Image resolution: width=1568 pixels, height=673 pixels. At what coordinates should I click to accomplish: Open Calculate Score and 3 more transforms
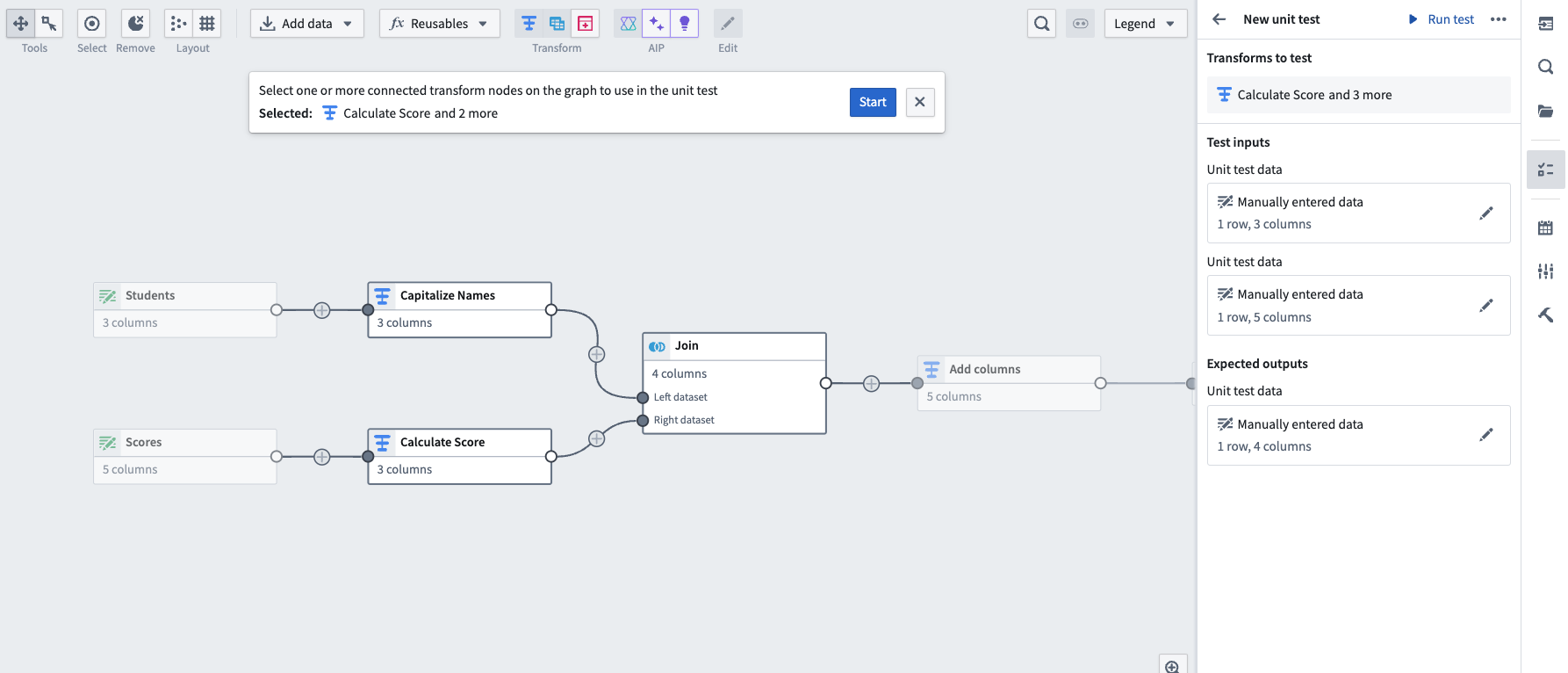pyautogui.click(x=1358, y=95)
